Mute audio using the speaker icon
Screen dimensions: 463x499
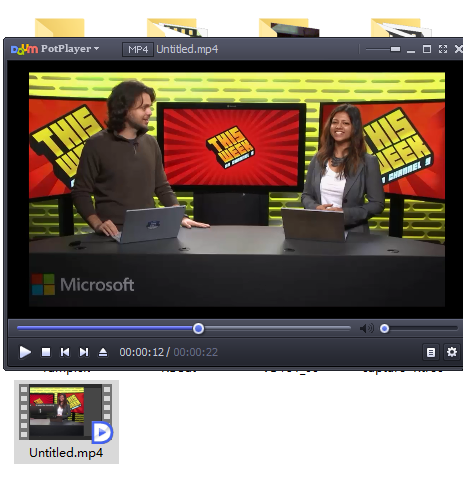pyautogui.click(x=367, y=329)
